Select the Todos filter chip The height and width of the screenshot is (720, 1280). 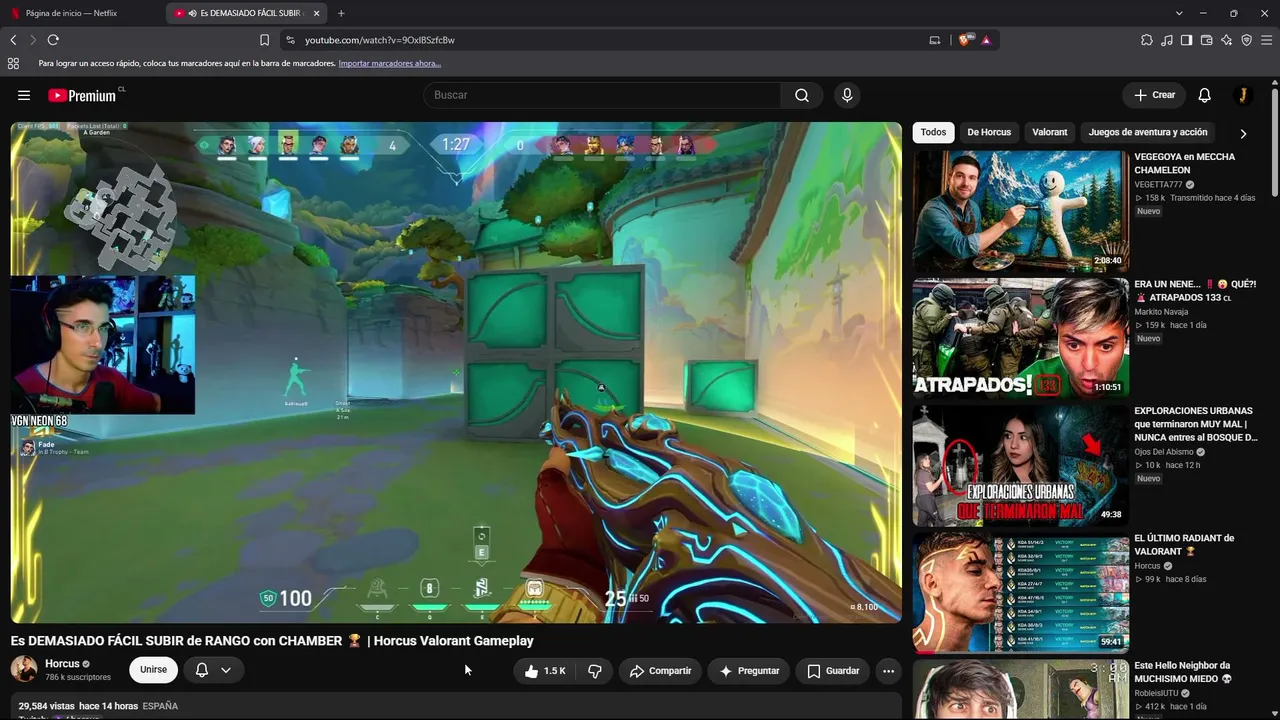[x=933, y=132]
